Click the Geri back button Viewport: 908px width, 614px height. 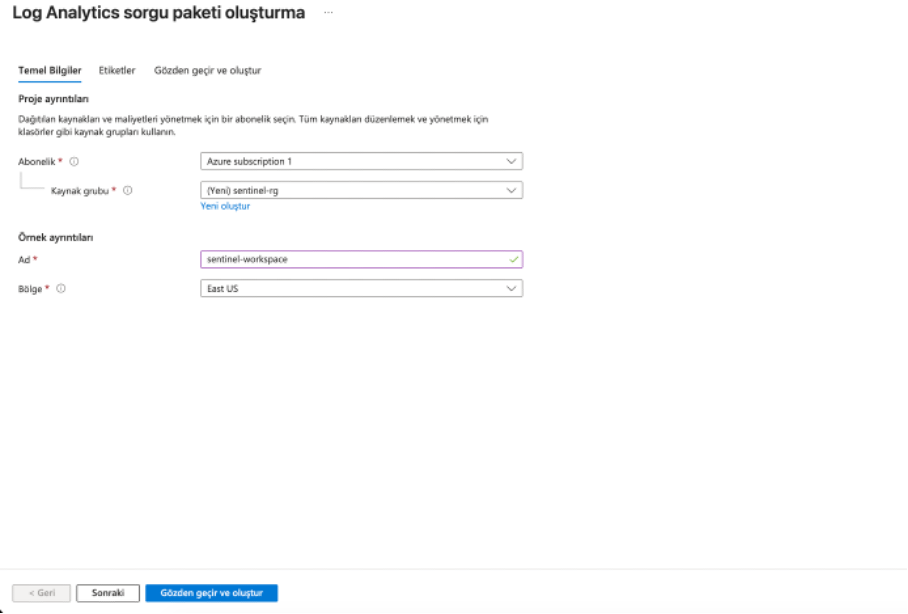pos(41,593)
